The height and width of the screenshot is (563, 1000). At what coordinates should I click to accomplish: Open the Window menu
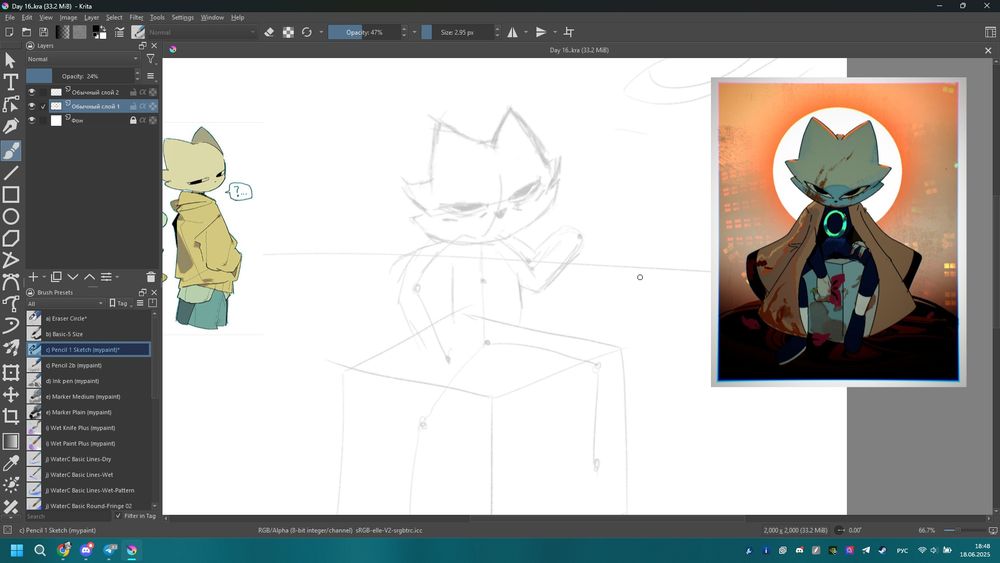coord(212,17)
